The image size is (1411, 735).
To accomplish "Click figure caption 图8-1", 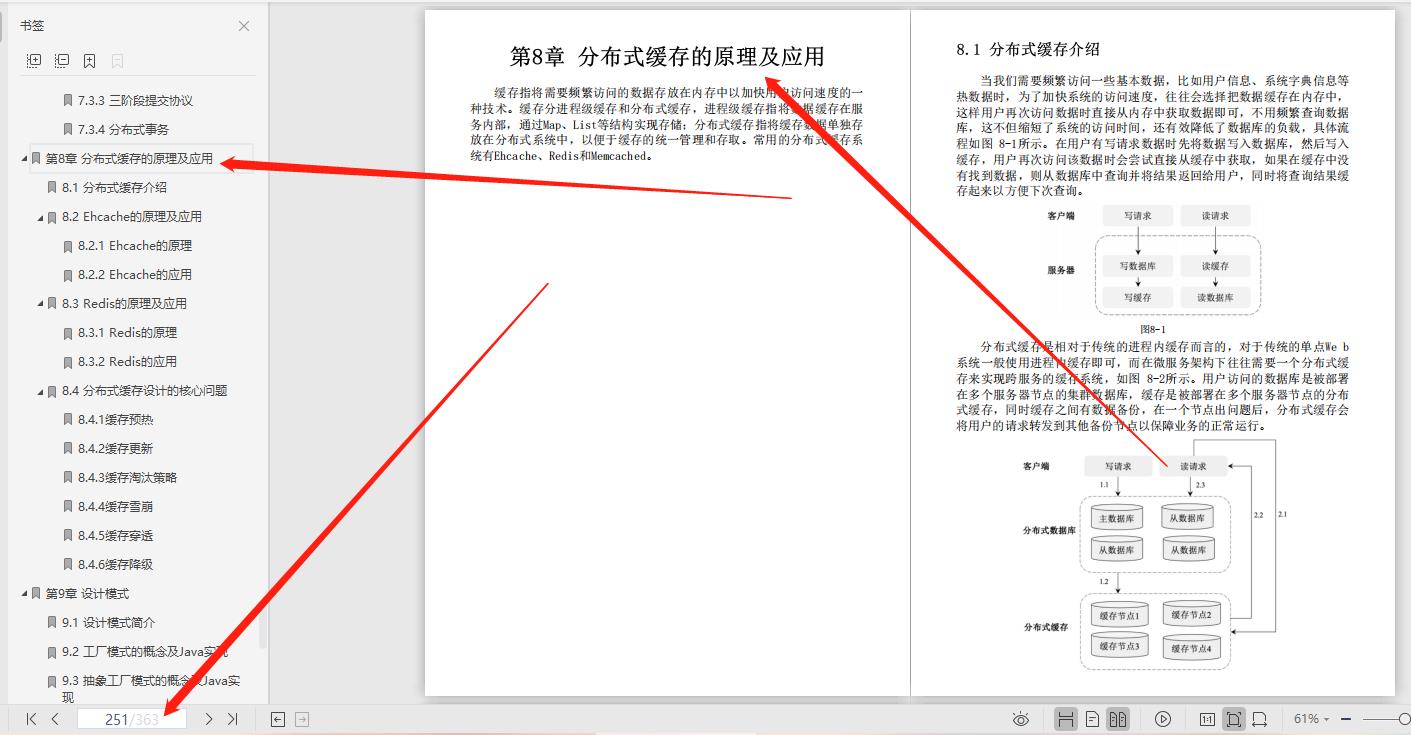I will click(1153, 329).
